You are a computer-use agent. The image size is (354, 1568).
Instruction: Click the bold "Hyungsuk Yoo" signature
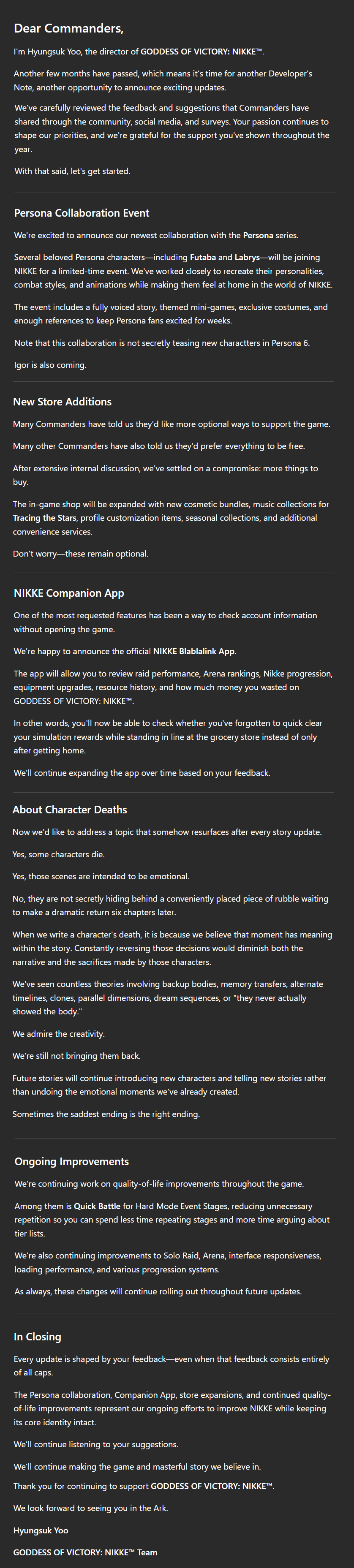point(41,1530)
